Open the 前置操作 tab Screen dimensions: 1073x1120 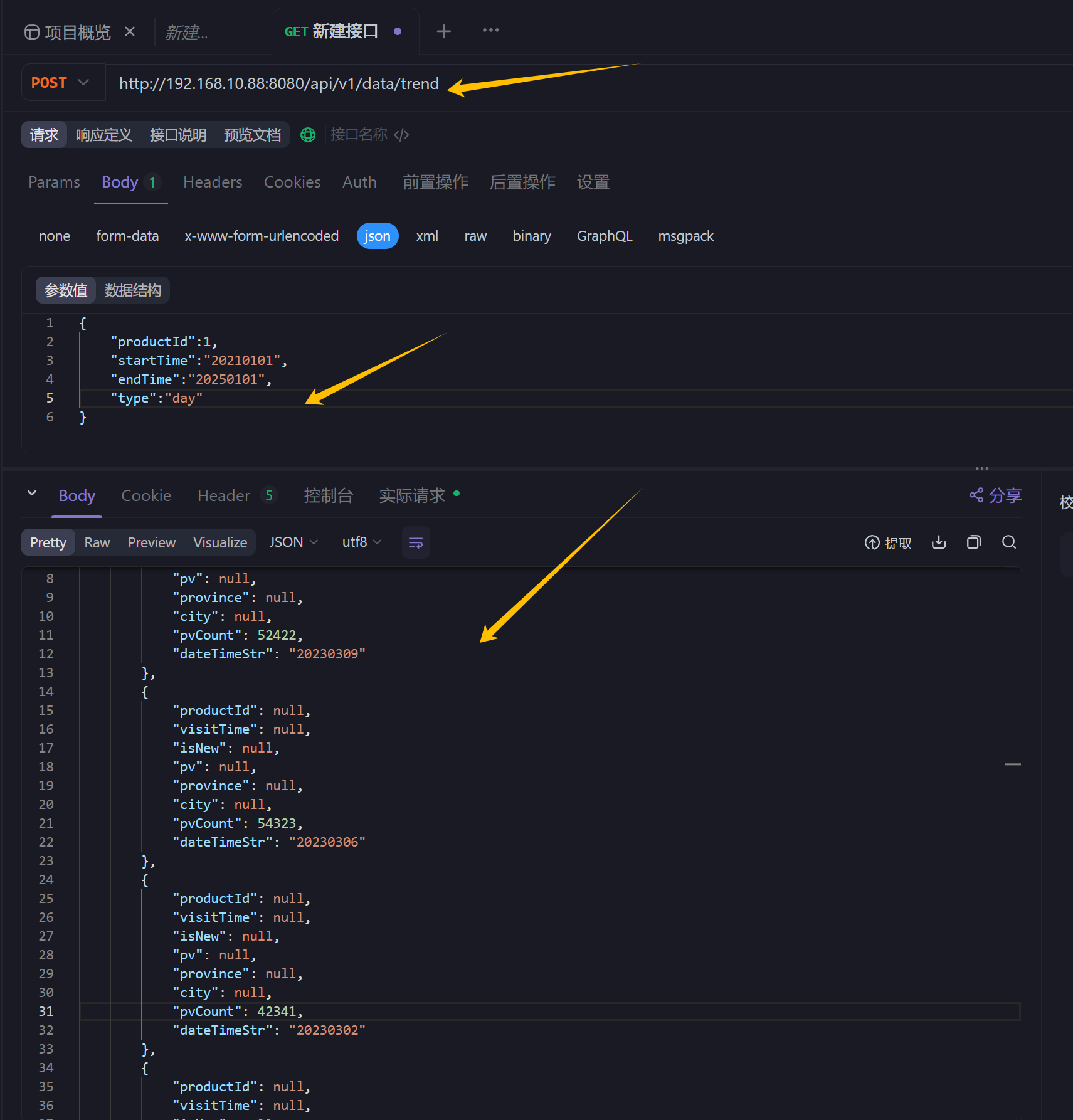point(435,182)
